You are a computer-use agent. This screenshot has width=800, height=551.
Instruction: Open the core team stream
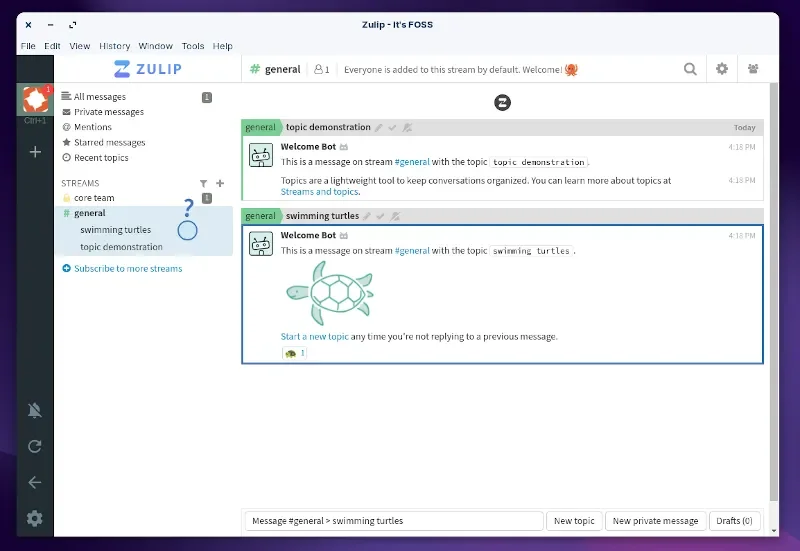[x=94, y=198]
